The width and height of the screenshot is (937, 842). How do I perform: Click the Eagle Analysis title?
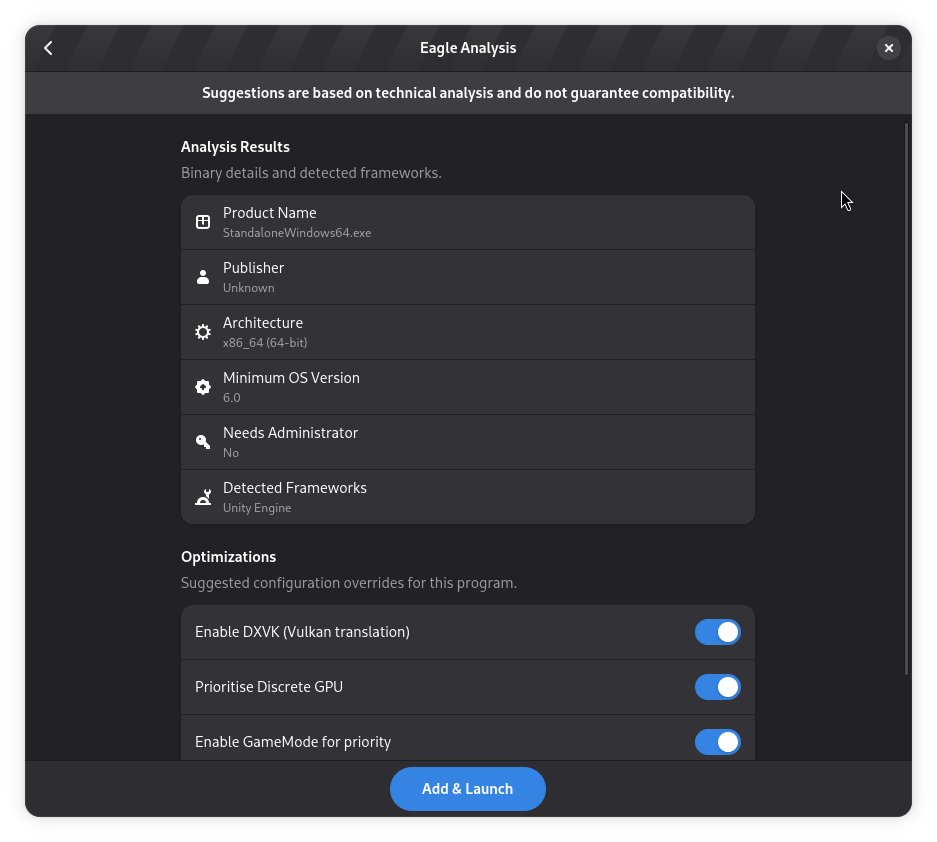coord(468,47)
